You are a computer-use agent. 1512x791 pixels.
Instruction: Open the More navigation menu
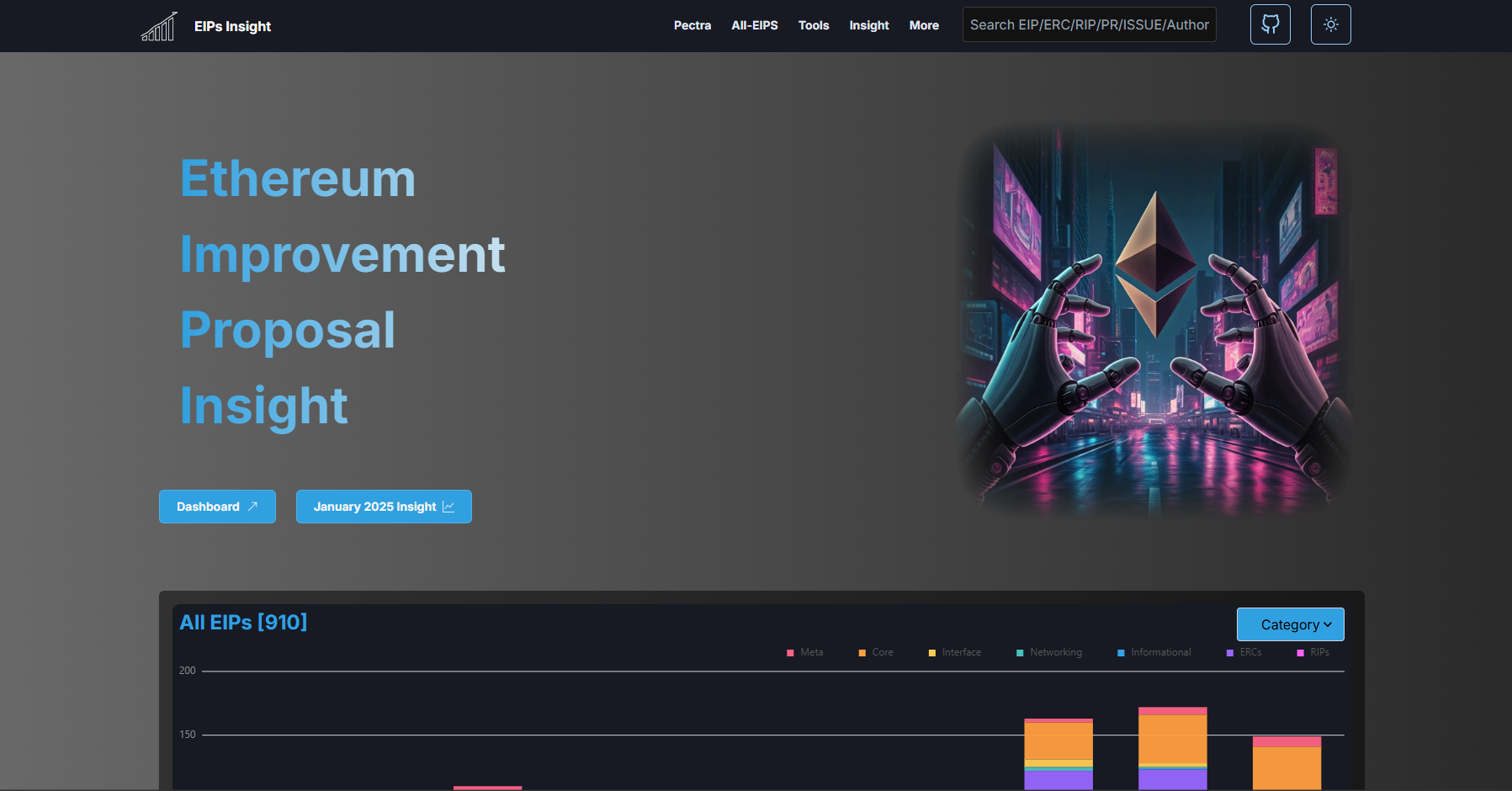click(923, 25)
